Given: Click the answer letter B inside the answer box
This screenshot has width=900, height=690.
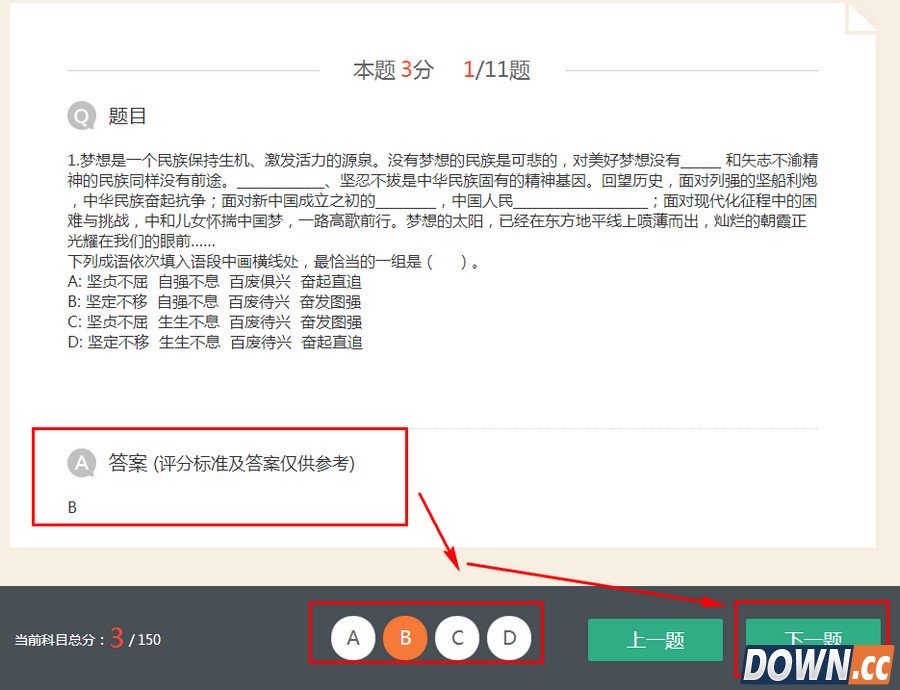Looking at the screenshot, I should (x=71, y=507).
